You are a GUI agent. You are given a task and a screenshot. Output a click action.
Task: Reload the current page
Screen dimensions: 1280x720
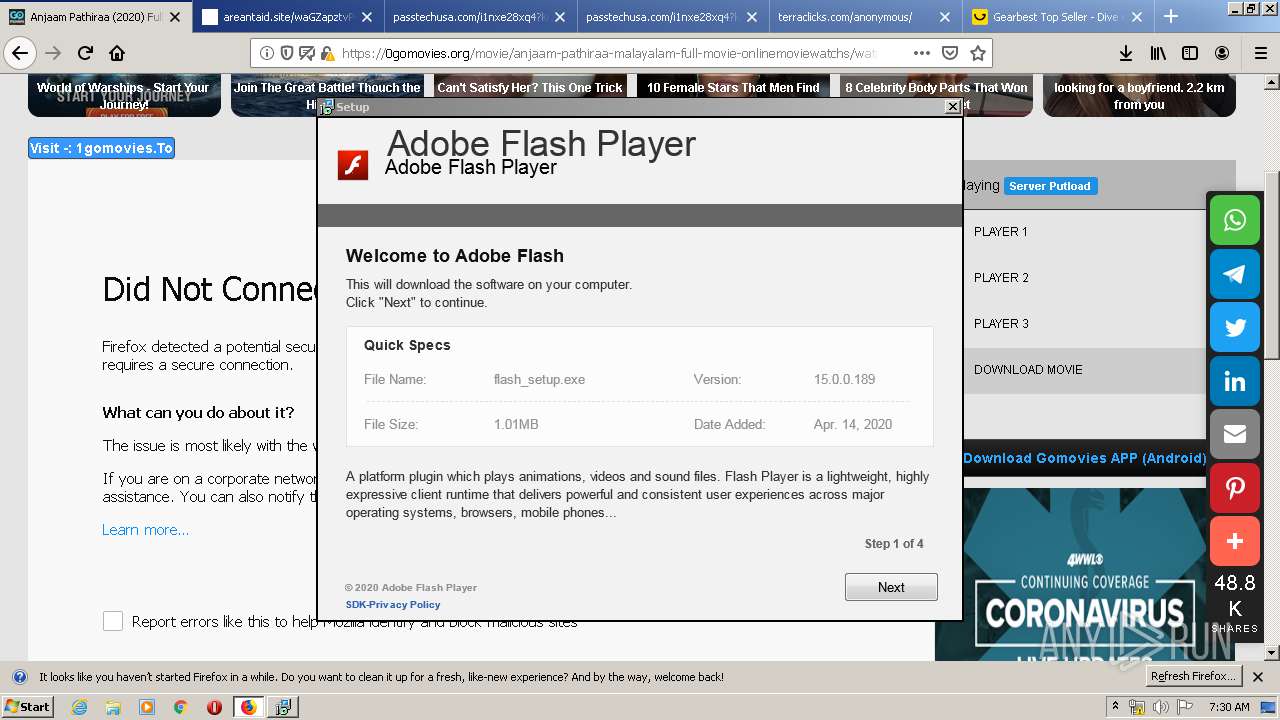(x=85, y=53)
